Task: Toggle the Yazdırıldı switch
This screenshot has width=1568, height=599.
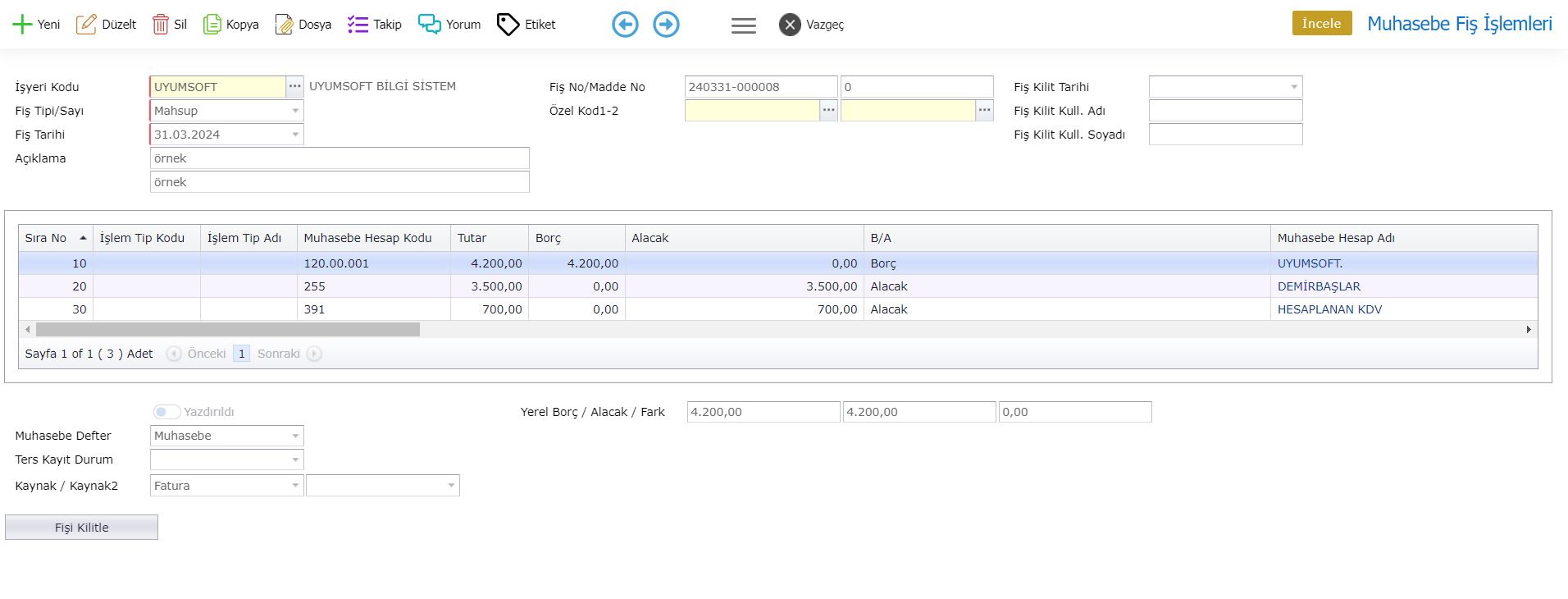Action: coord(166,412)
